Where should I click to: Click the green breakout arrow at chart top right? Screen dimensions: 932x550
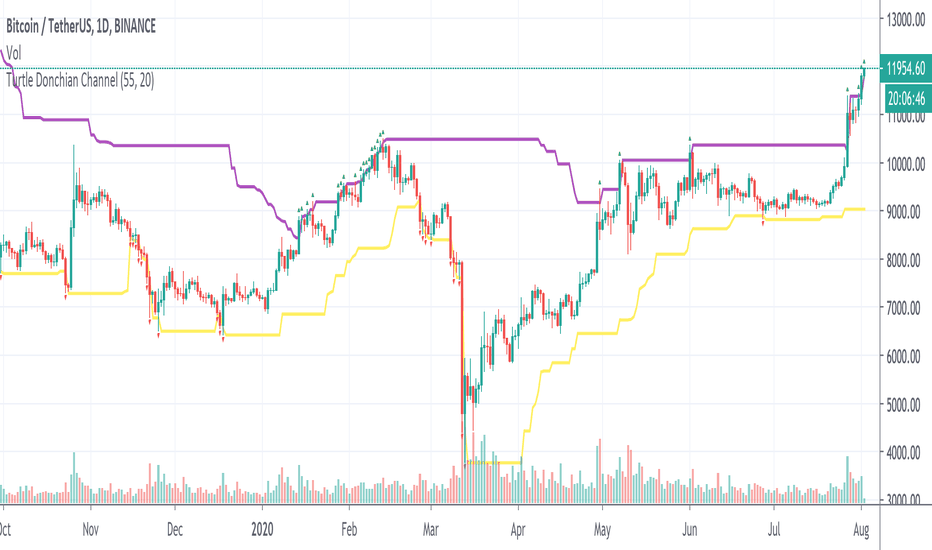864,62
